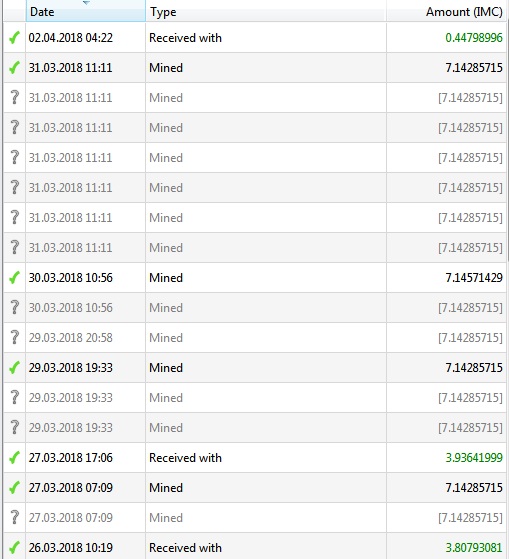This screenshot has height=559, width=509.
Task: Click the green checkmark on 29.03.2018 19:33 mined row
Action: tap(14, 367)
